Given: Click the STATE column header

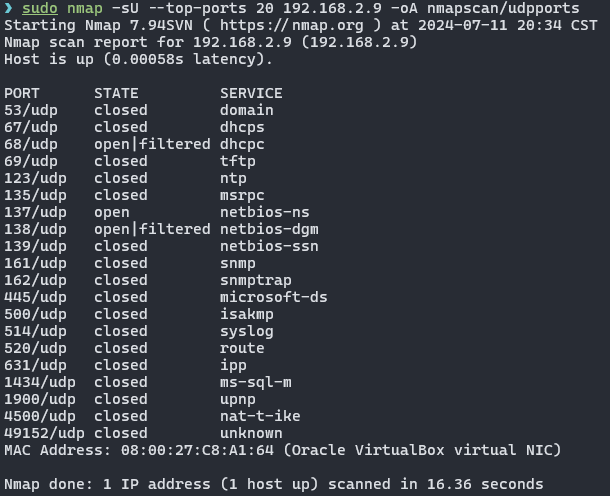Looking at the screenshot, I should point(116,93).
